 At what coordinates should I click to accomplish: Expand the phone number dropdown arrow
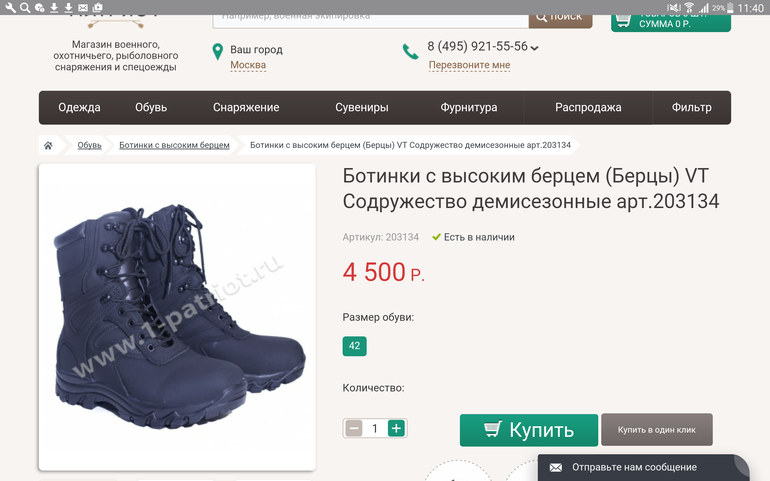(535, 48)
